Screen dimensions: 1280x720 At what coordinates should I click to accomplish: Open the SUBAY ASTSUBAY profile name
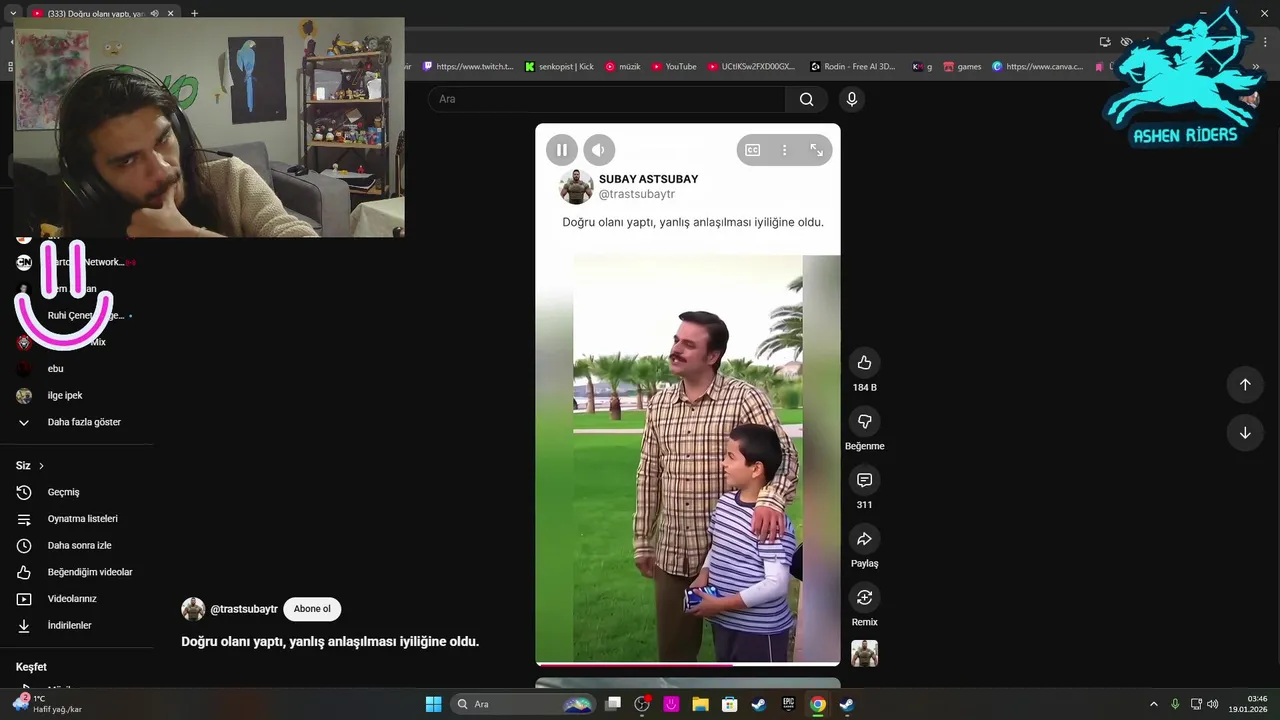point(648,179)
